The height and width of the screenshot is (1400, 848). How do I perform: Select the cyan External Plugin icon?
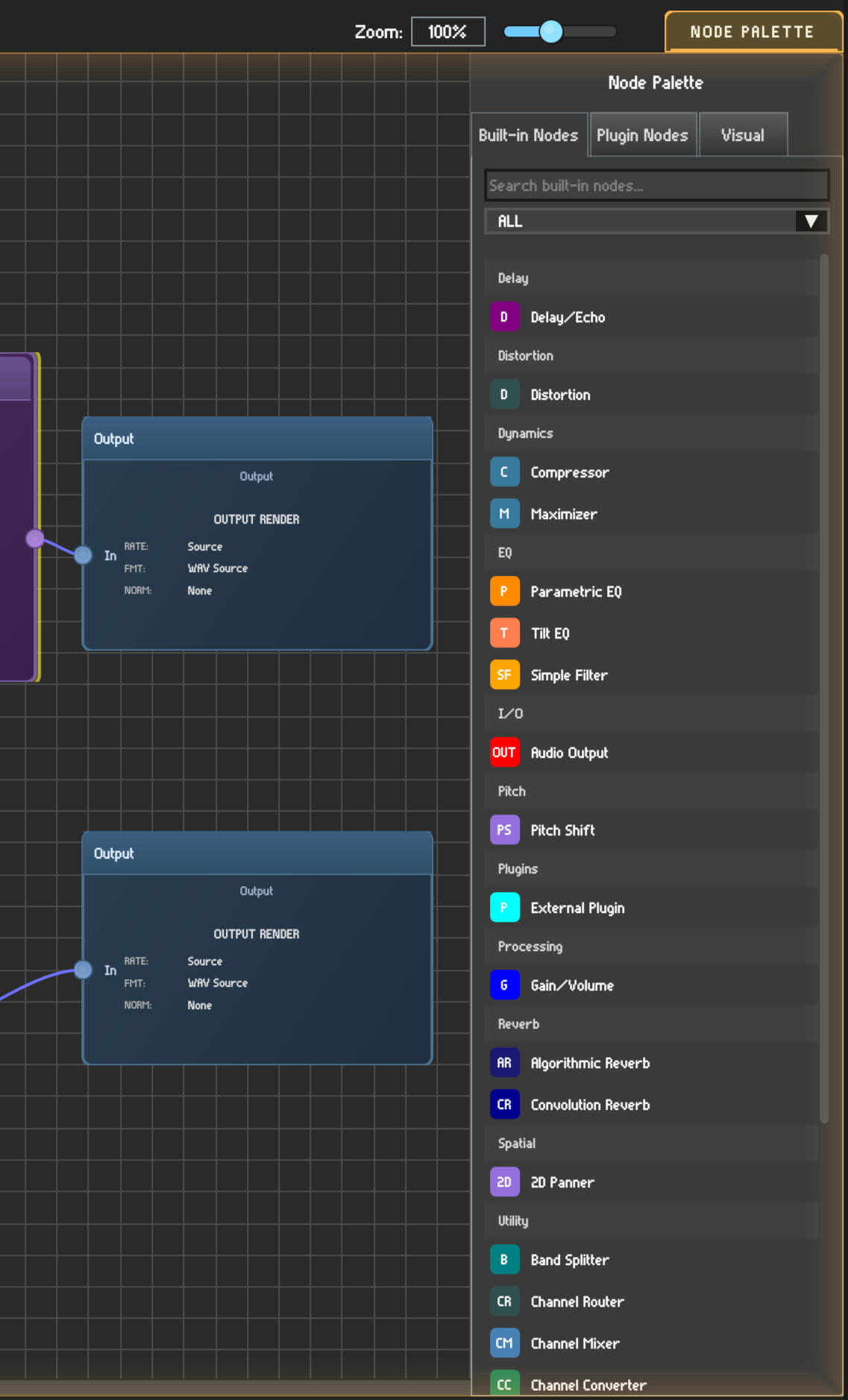(x=504, y=908)
